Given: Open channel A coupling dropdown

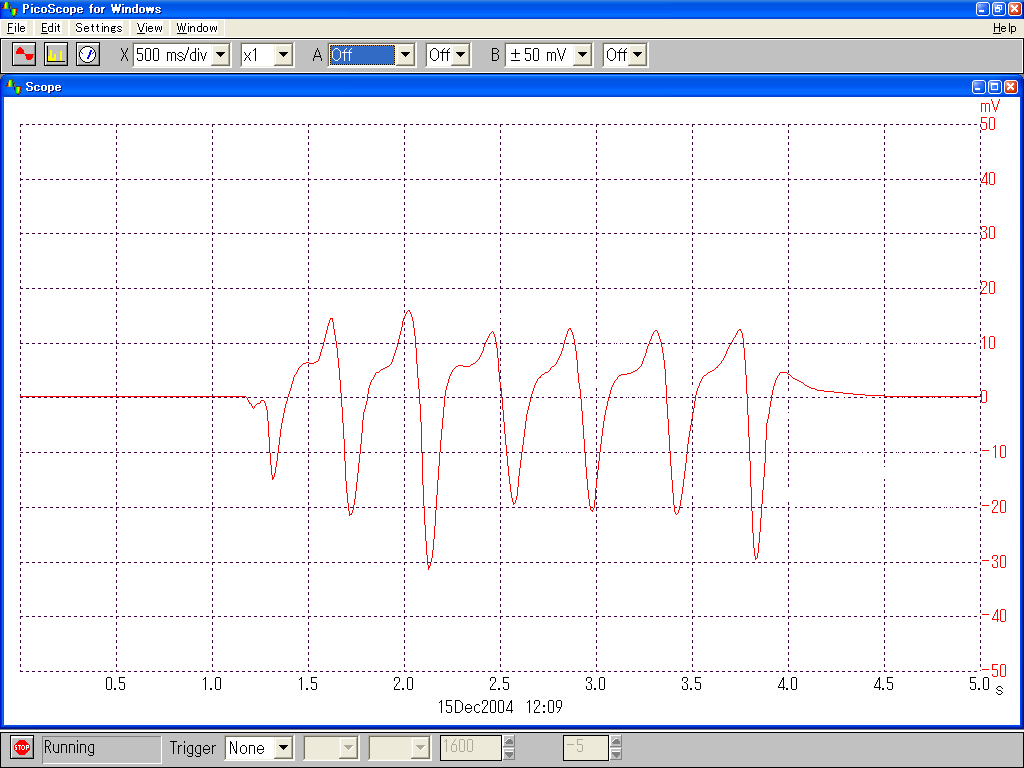Looking at the screenshot, I should pos(460,55).
